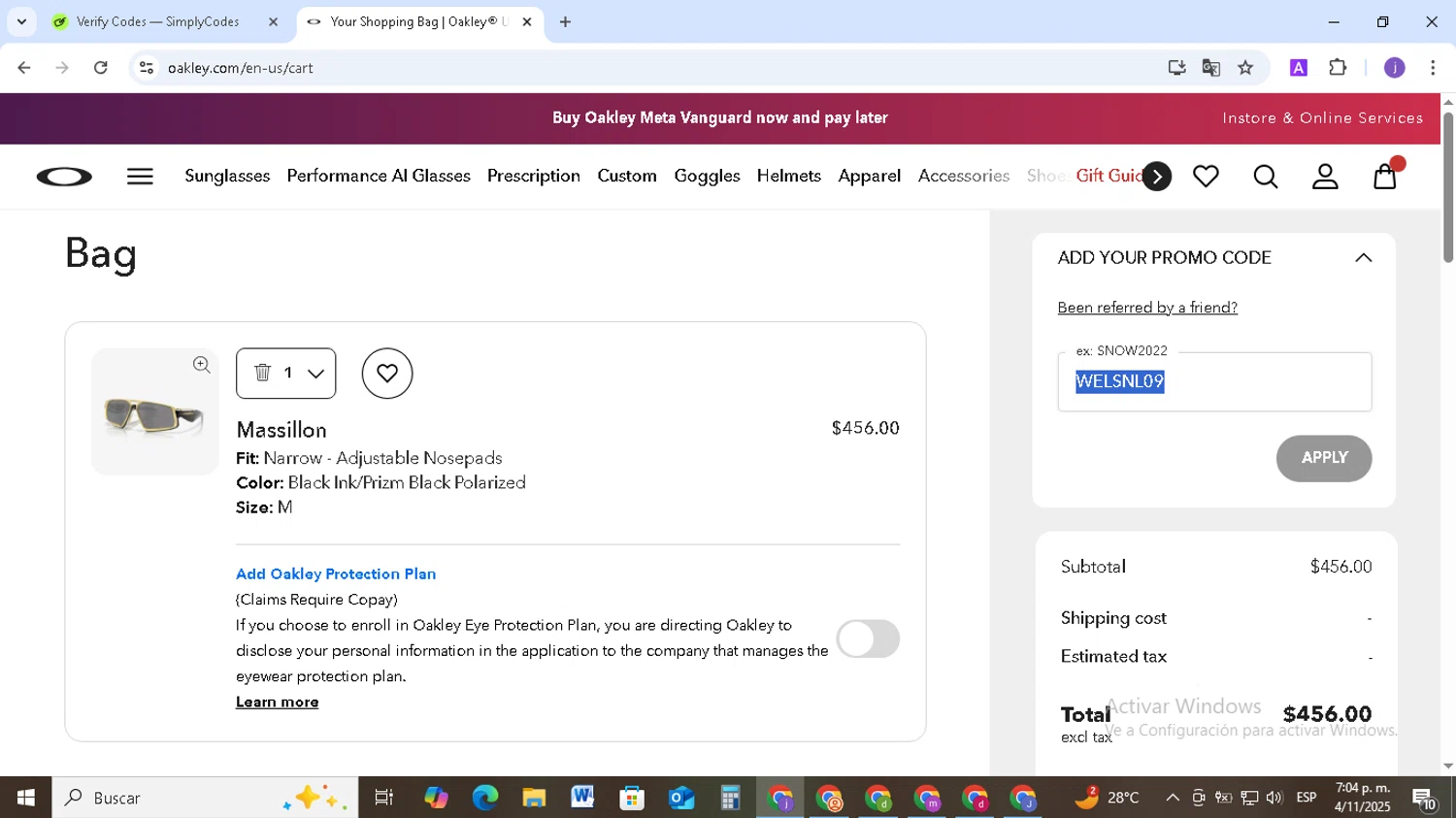This screenshot has width=1456, height=818.
Task: View site information icon in address bar
Action: (x=147, y=68)
